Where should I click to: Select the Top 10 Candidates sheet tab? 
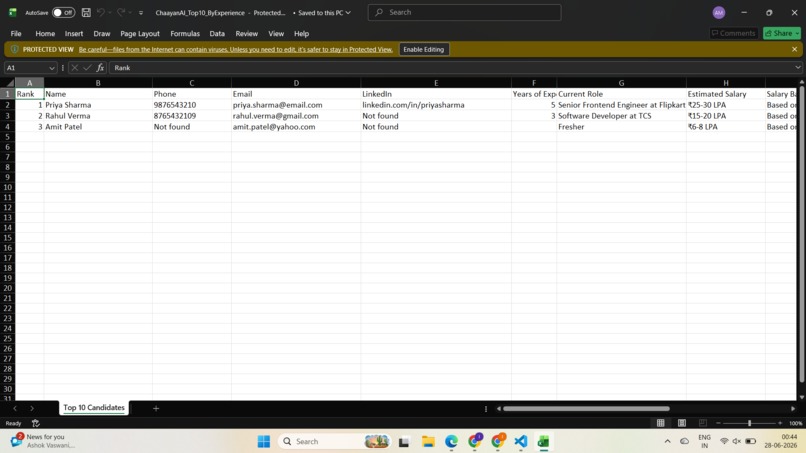(94, 408)
